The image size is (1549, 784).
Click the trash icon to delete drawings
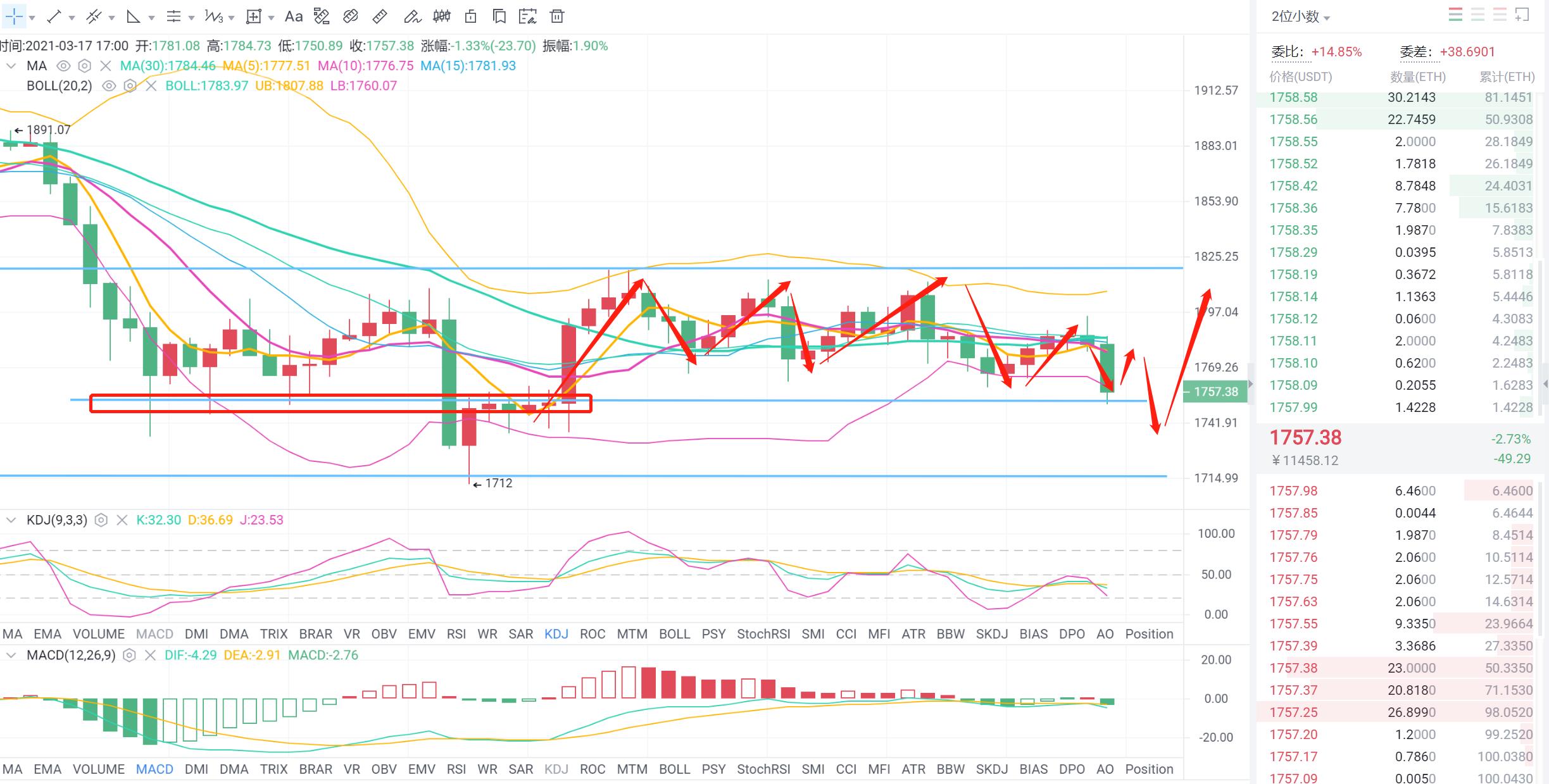(x=556, y=16)
